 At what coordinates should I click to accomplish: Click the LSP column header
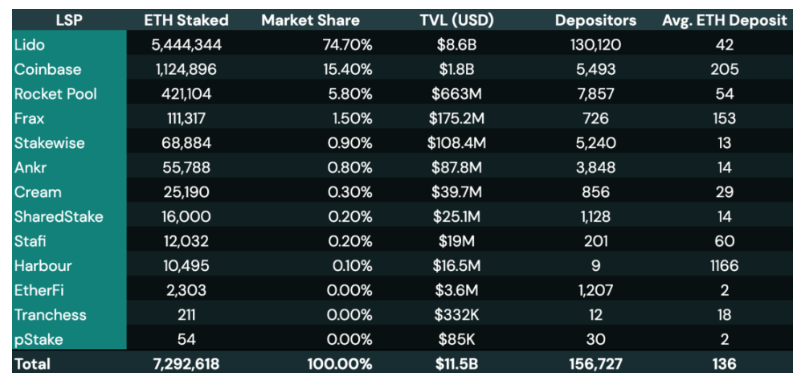coord(68,20)
